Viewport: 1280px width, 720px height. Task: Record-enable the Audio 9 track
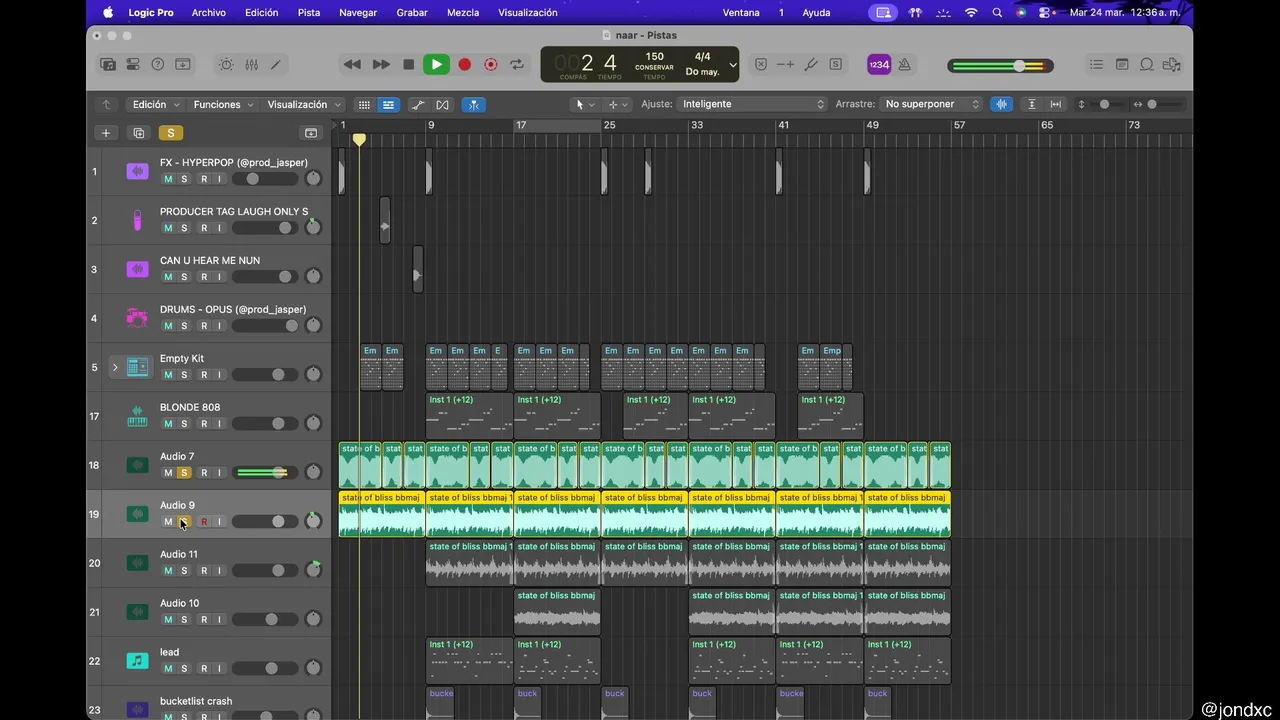tap(204, 522)
